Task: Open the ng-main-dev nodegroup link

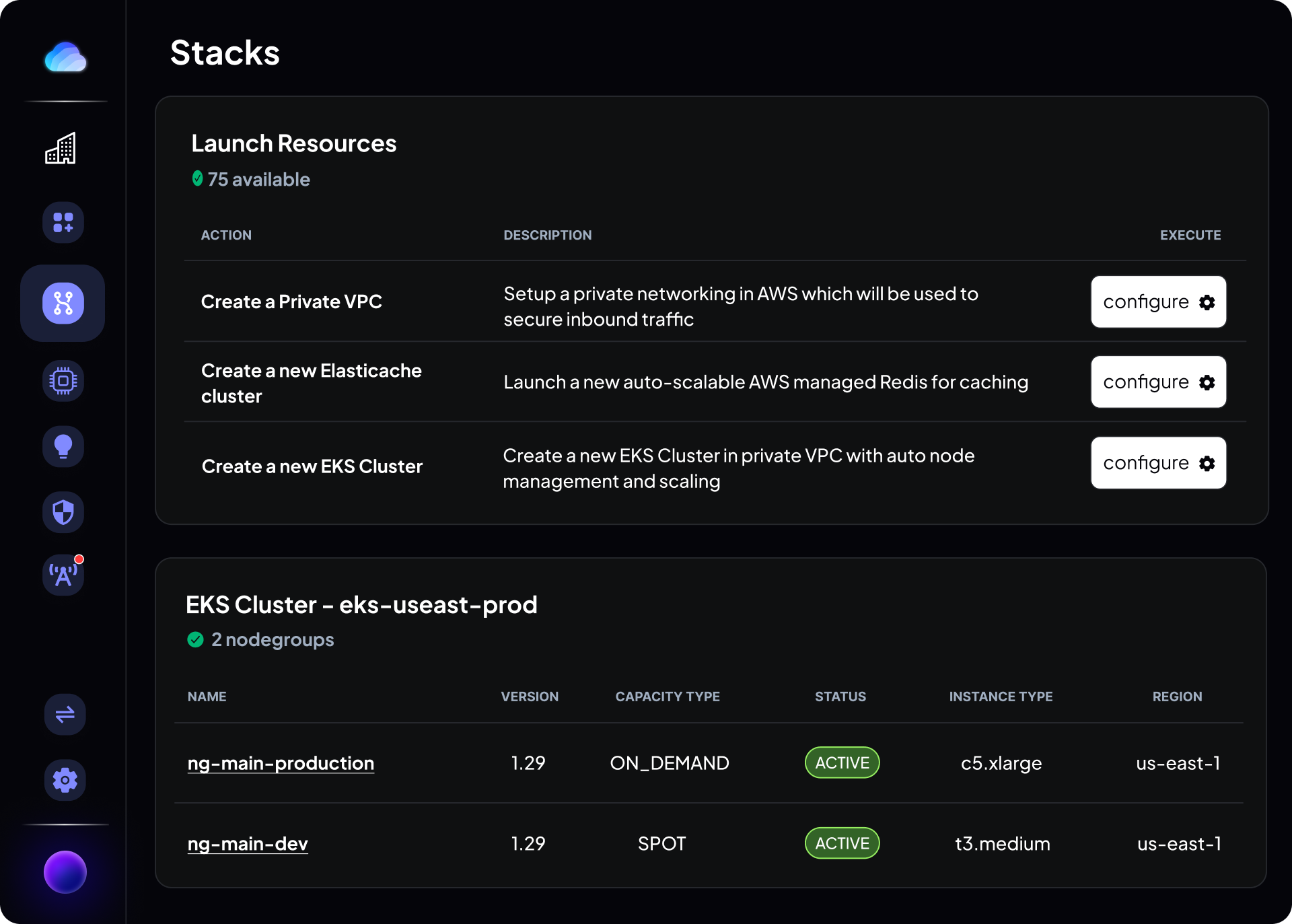Action: pyautogui.click(x=248, y=844)
